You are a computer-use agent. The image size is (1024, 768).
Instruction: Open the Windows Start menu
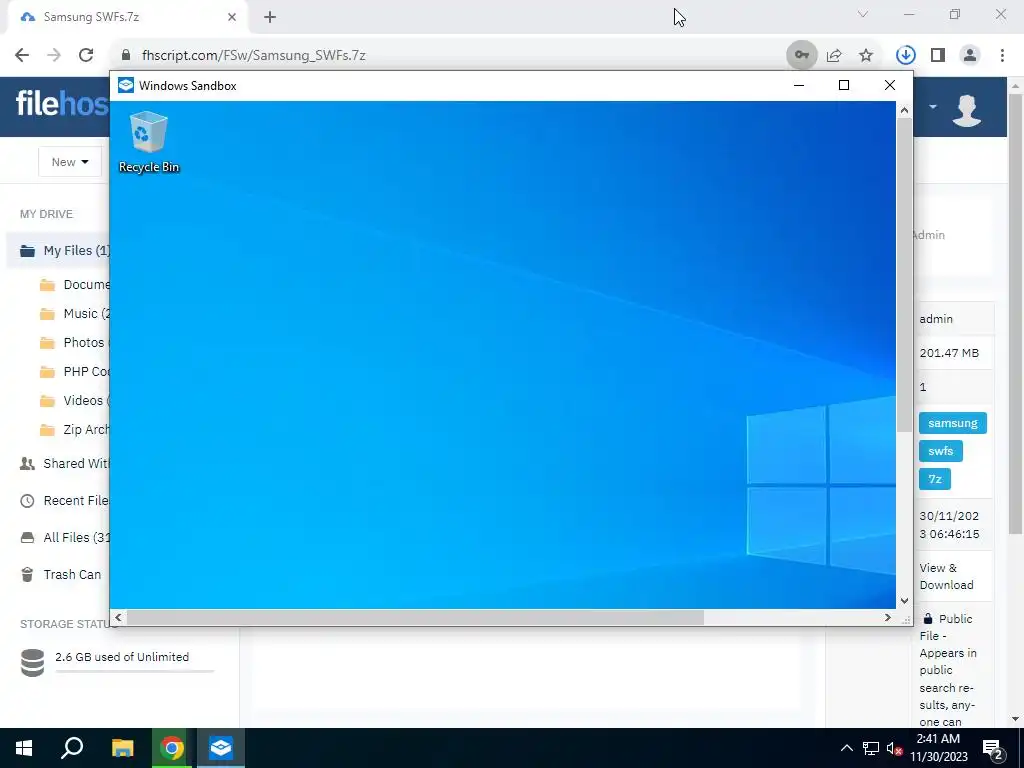tap(24, 748)
